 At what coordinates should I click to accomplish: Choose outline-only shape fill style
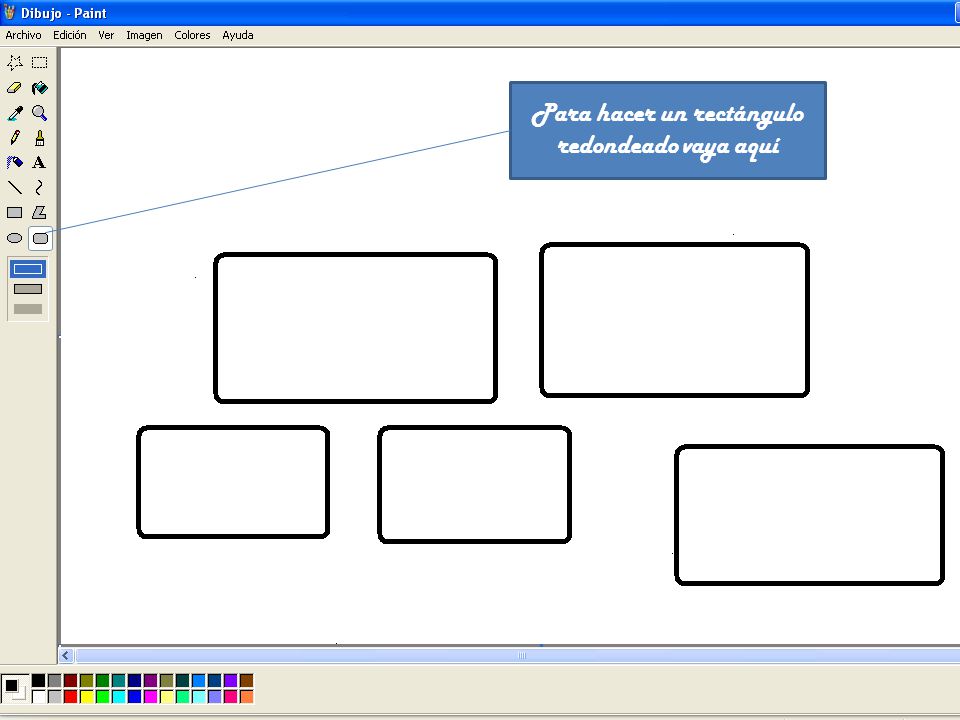pos(28,269)
